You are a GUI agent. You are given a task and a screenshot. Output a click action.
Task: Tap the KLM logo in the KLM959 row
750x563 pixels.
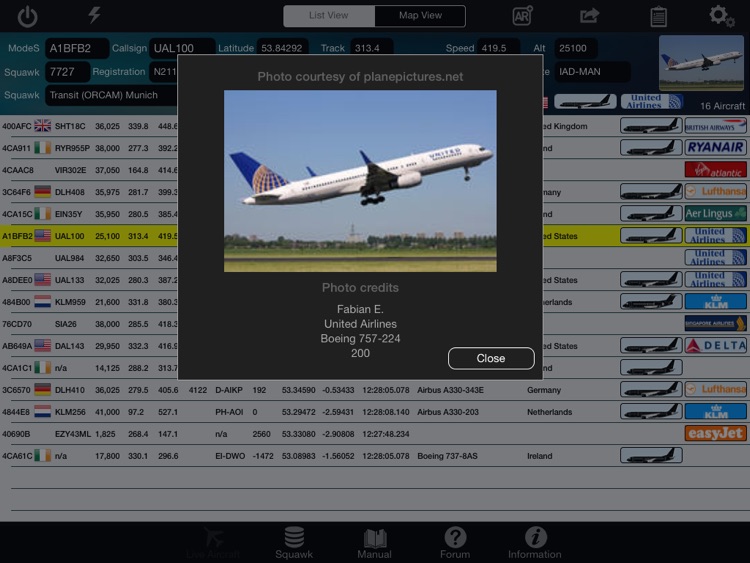point(716,302)
